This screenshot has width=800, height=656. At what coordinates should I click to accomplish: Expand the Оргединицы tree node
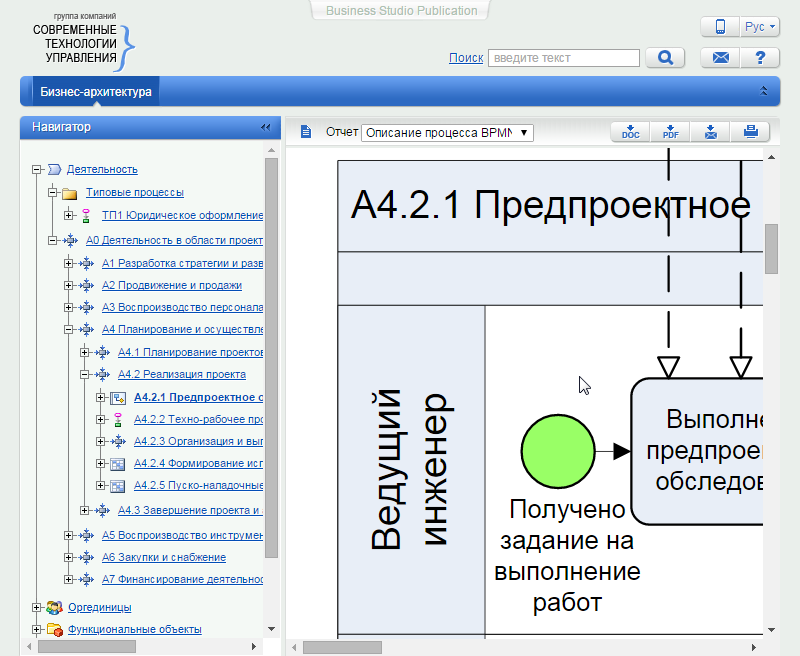pyautogui.click(x=37, y=607)
